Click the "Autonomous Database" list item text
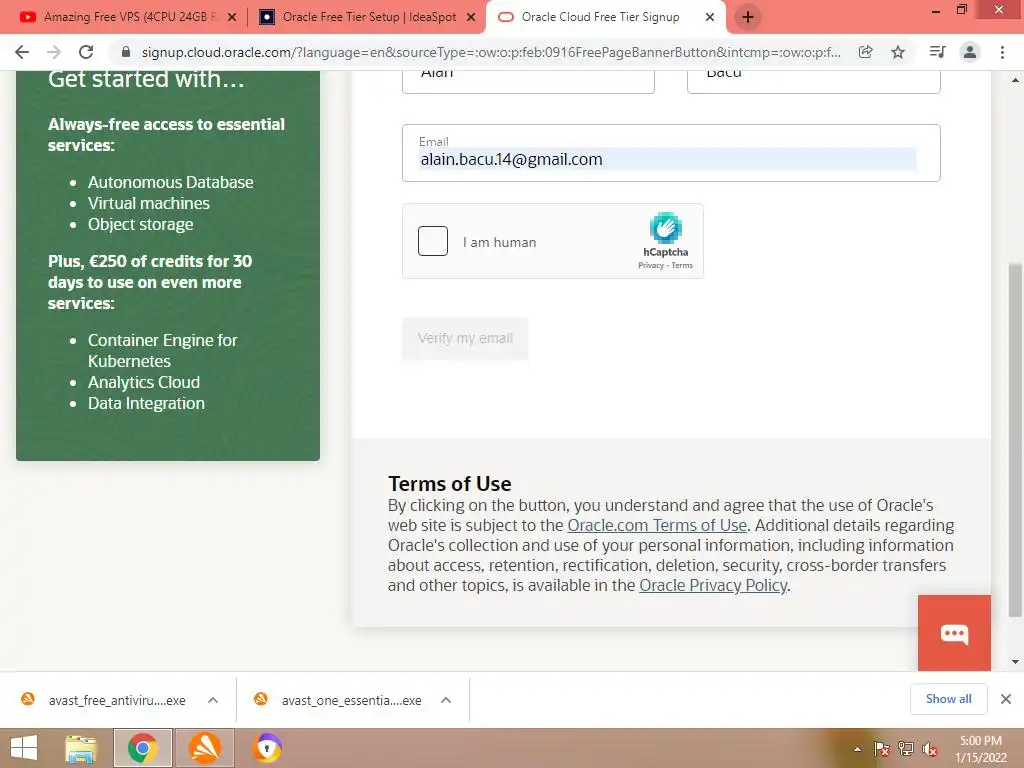 (170, 182)
